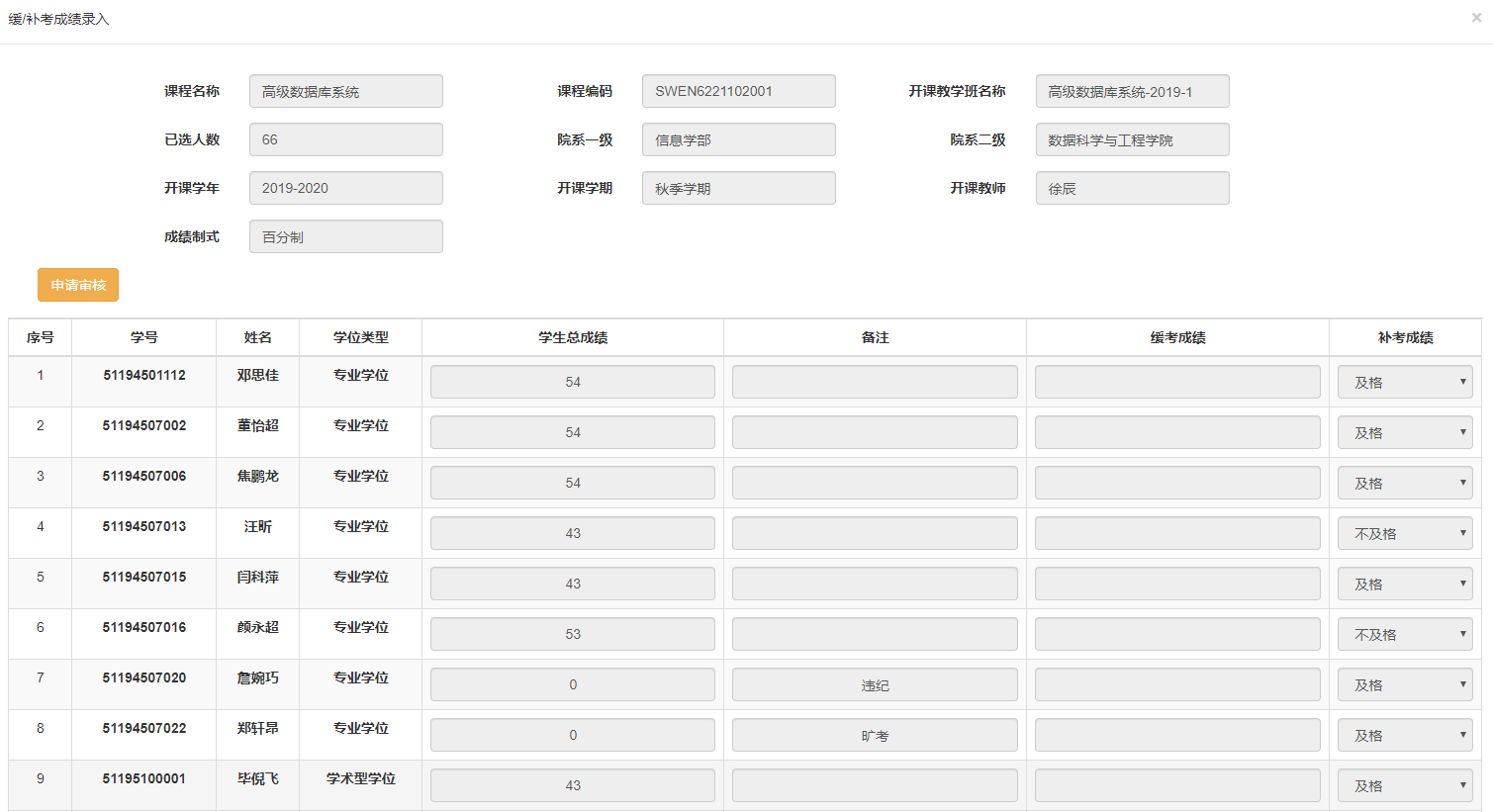Click the 课程名称 field 高级数据库系统
This screenshot has width=1493, height=812.
pyautogui.click(x=345, y=91)
